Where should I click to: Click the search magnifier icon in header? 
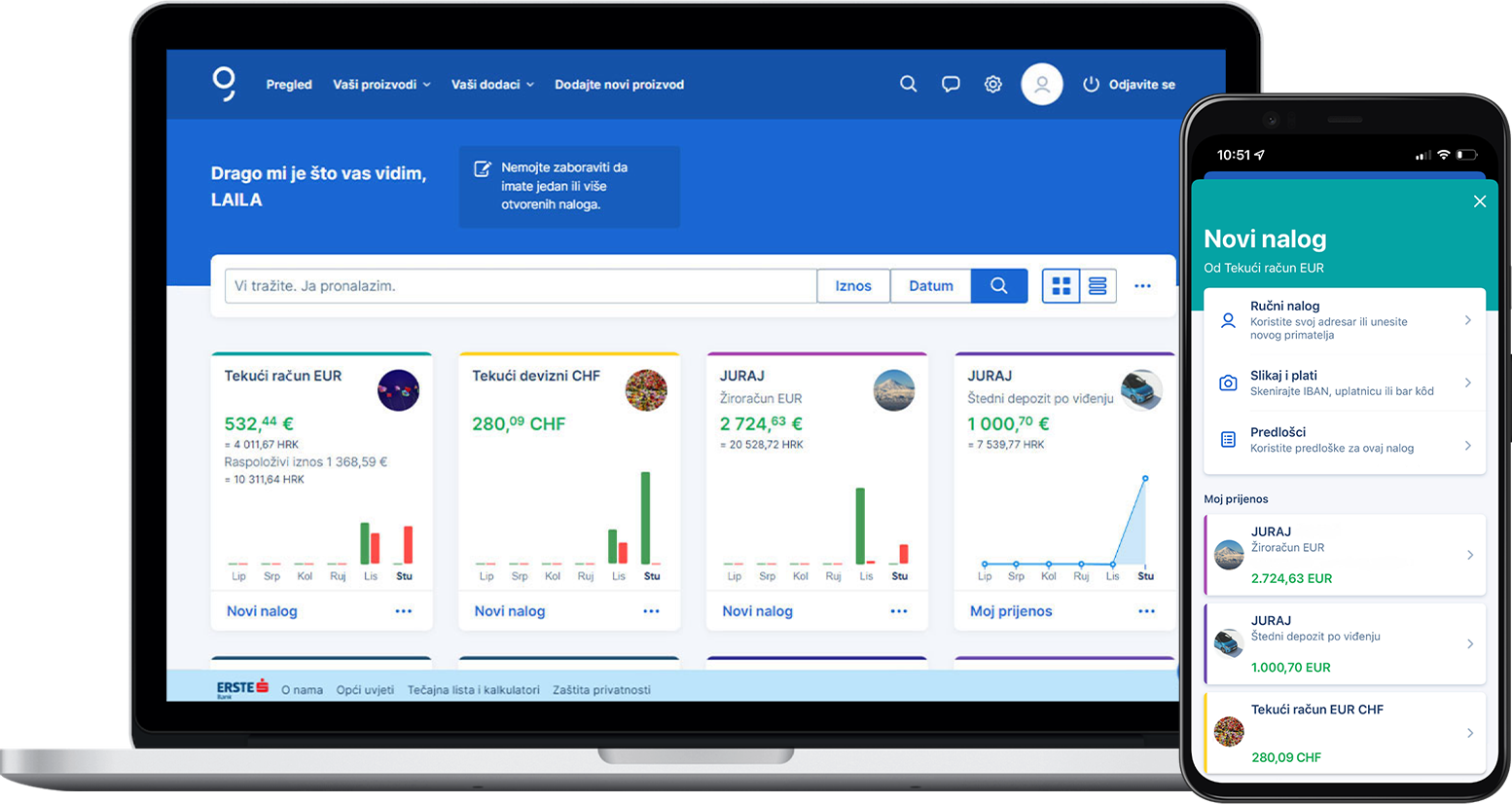tap(908, 85)
